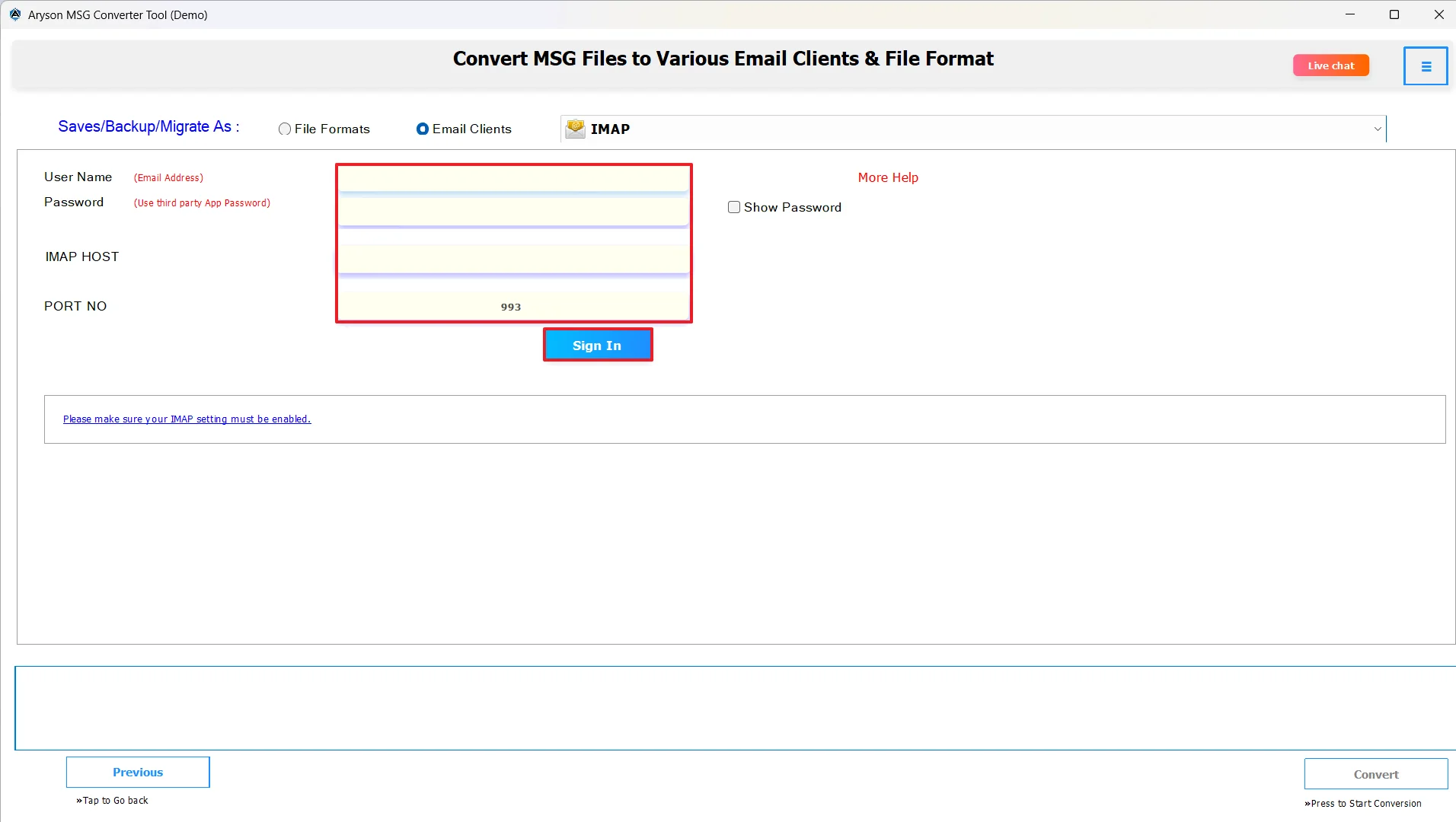This screenshot has width=1456, height=822.
Task: Open the Live chat
Action: tap(1330, 65)
